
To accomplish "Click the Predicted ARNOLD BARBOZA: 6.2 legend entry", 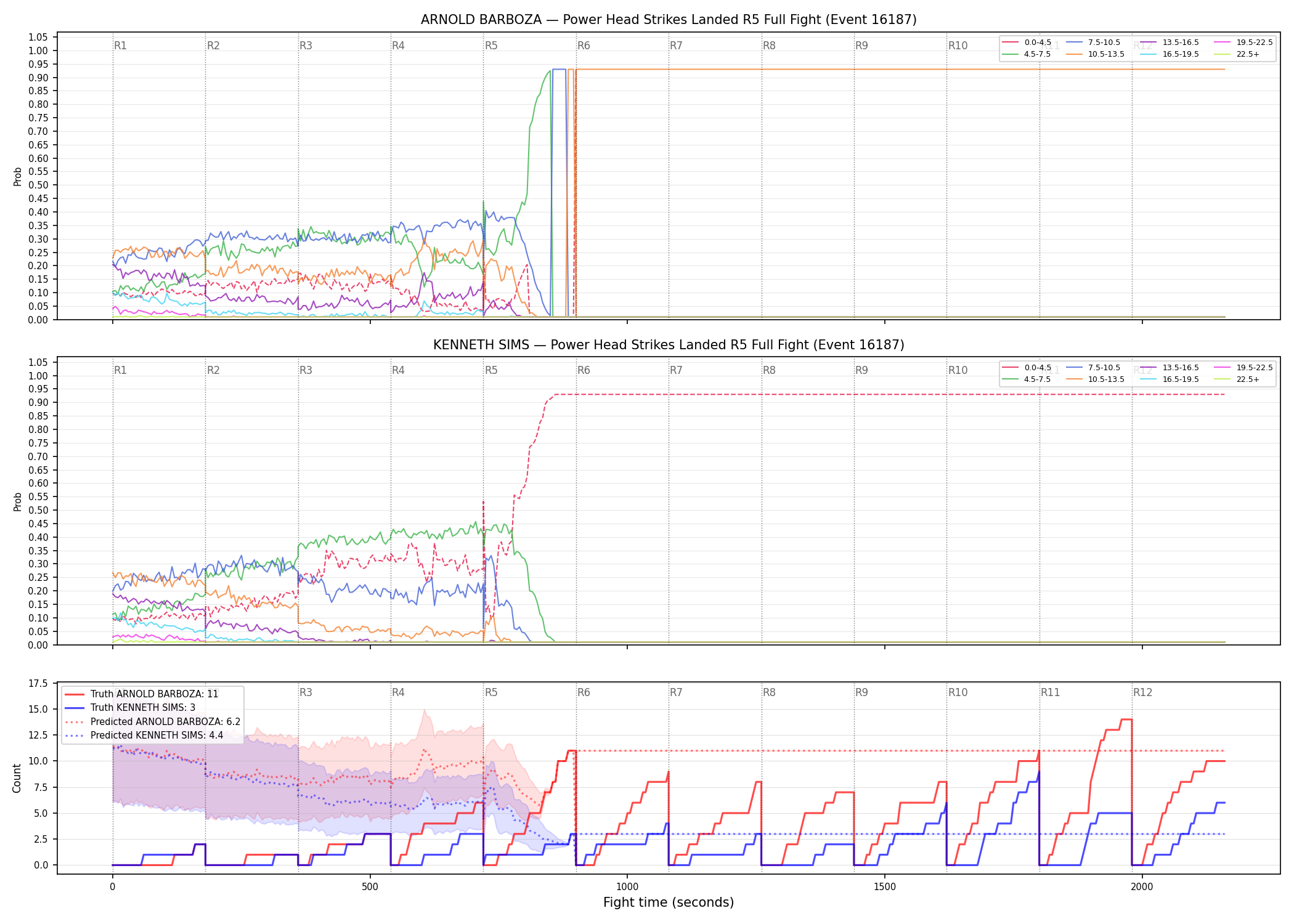I will tap(153, 721).
